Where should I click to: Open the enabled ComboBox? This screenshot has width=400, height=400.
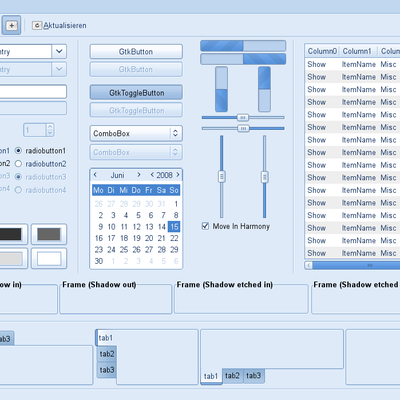[136, 133]
